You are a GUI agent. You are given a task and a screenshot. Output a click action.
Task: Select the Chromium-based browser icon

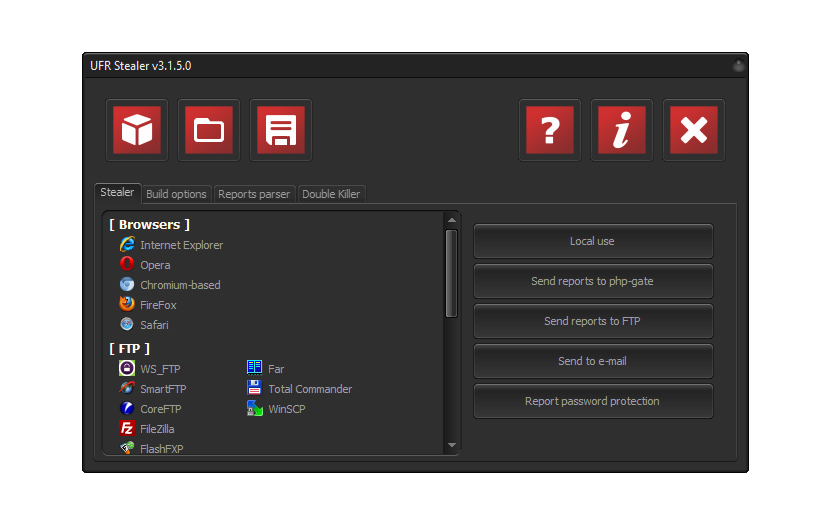tap(127, 285)
